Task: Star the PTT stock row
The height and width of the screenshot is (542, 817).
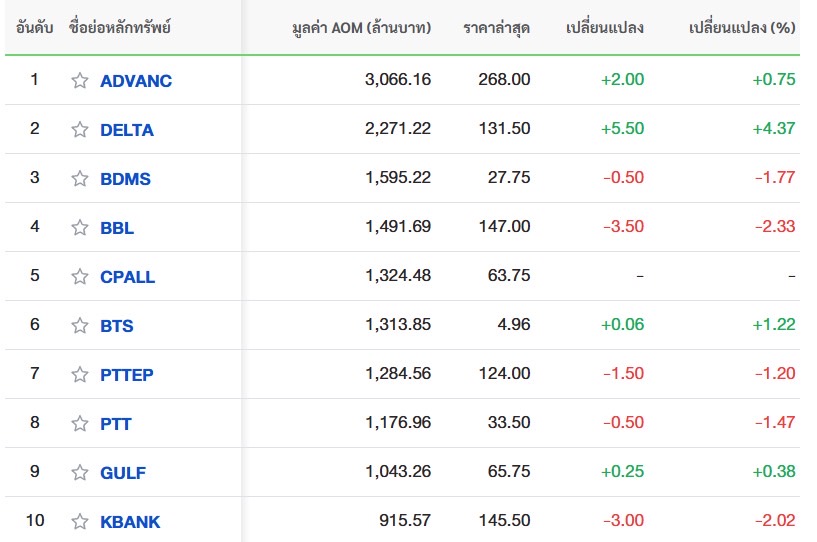Action: [x=80, y=424]
